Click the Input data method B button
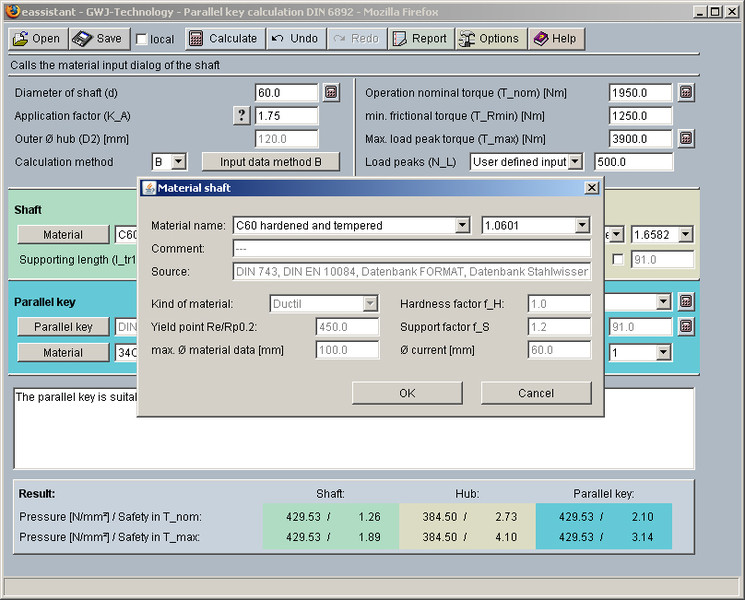 click(x=271, y=162)
